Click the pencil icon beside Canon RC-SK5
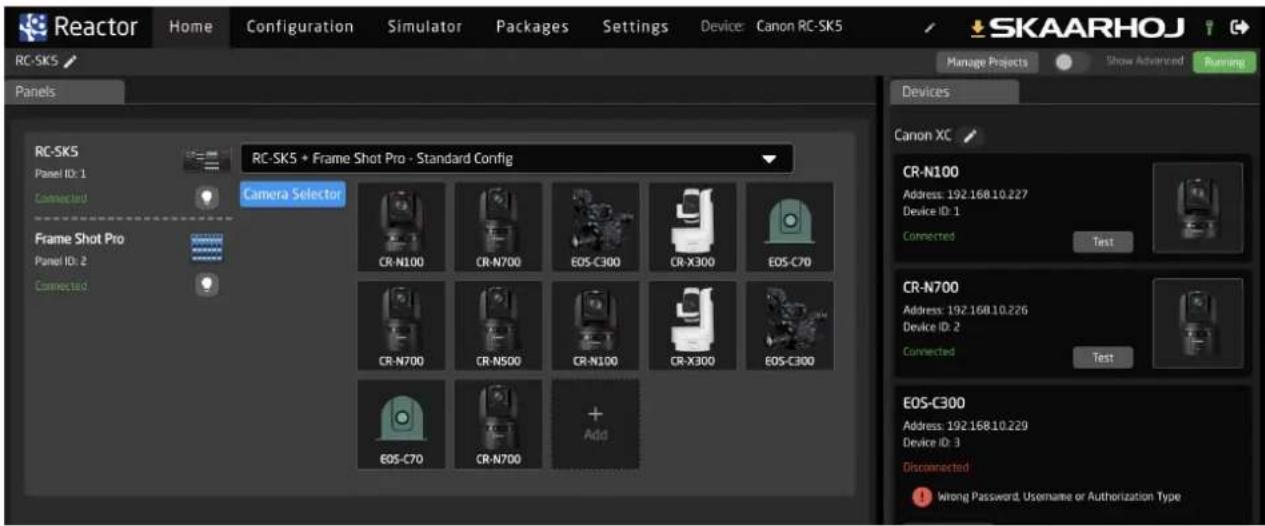Viewport: 1265px width, 526px height. [x=932, y=27]
